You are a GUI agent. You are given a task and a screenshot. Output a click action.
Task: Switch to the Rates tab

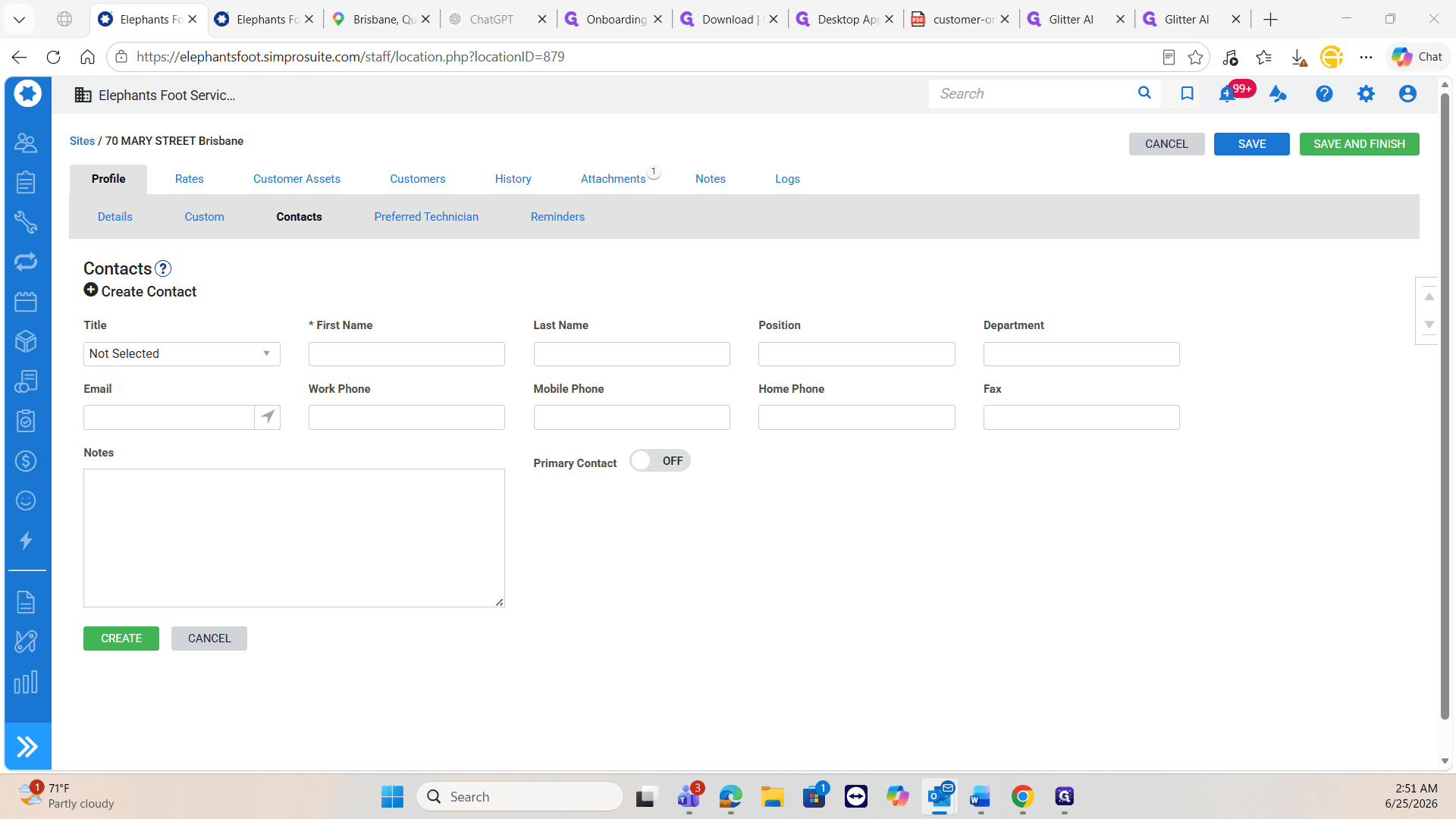click(x=190, y=179)
